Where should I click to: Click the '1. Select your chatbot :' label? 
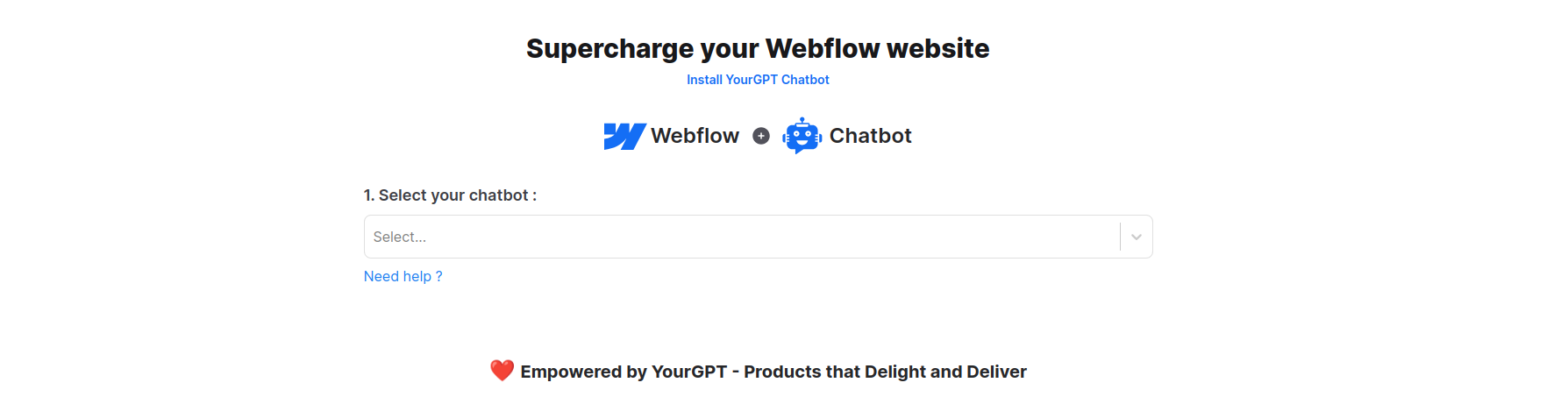point(450,195)
